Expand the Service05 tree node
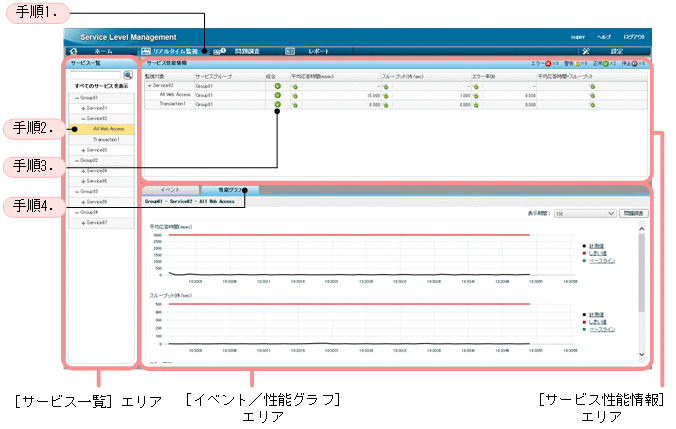676x429 pixels. point(83,181)
